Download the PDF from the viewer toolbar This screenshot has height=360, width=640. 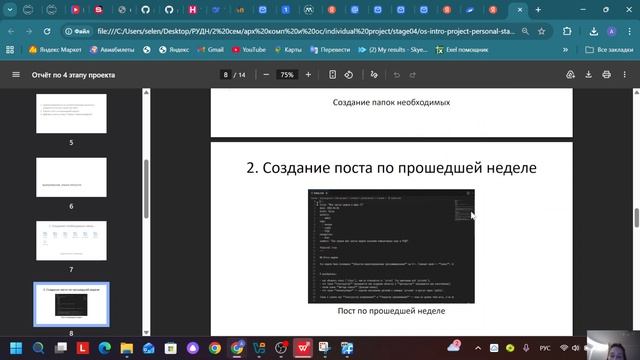coord(588,75)
